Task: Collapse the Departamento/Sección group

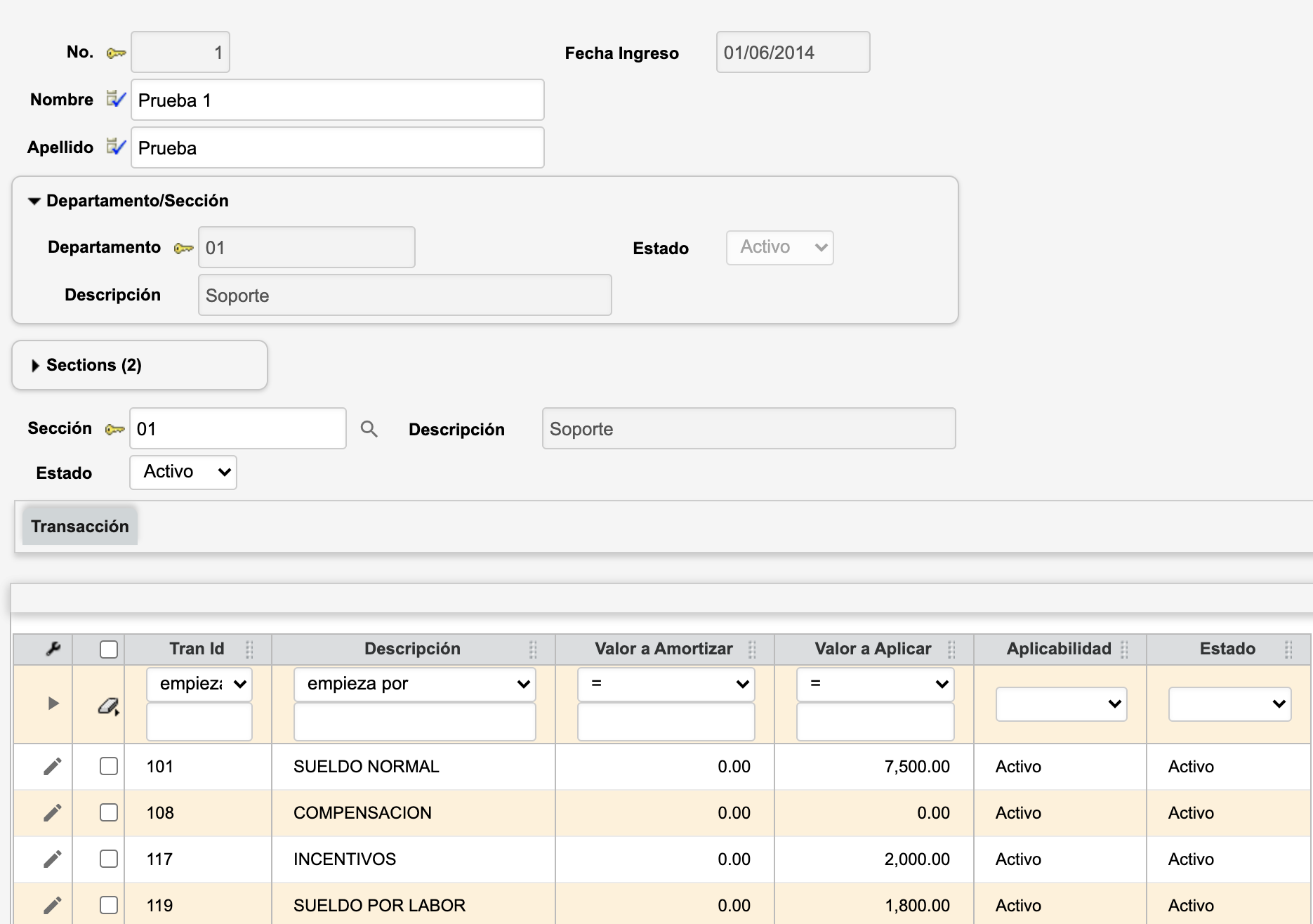Action: pyautogui.click(x=34, y=201)
